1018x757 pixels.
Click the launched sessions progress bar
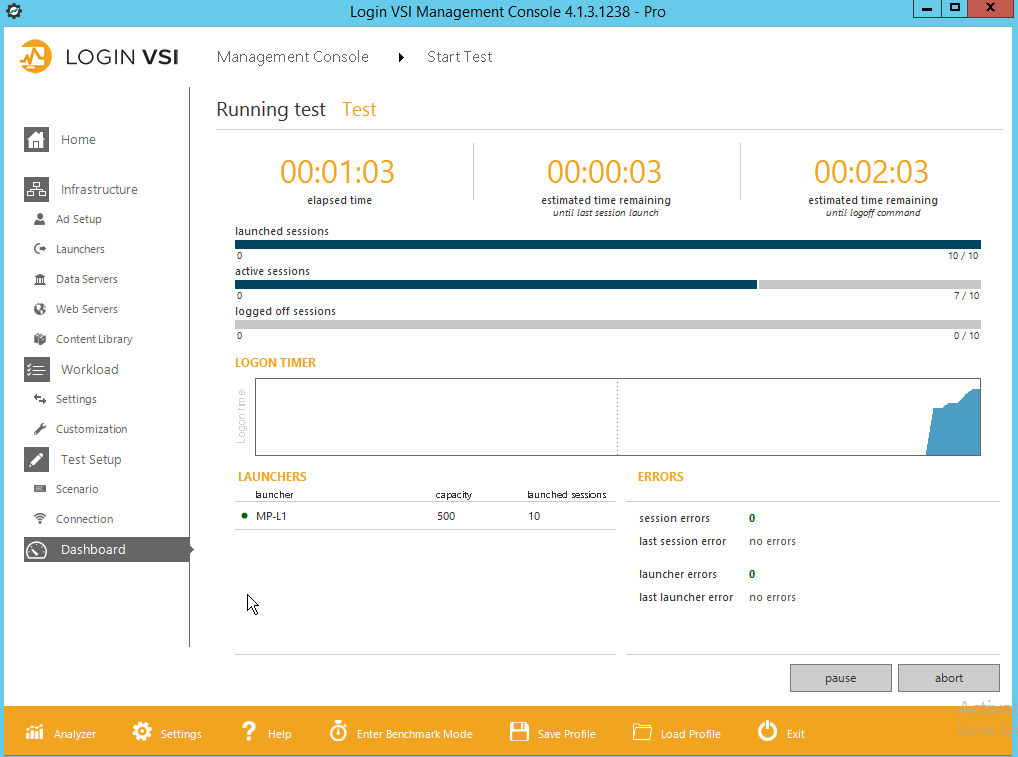(608, 245)
